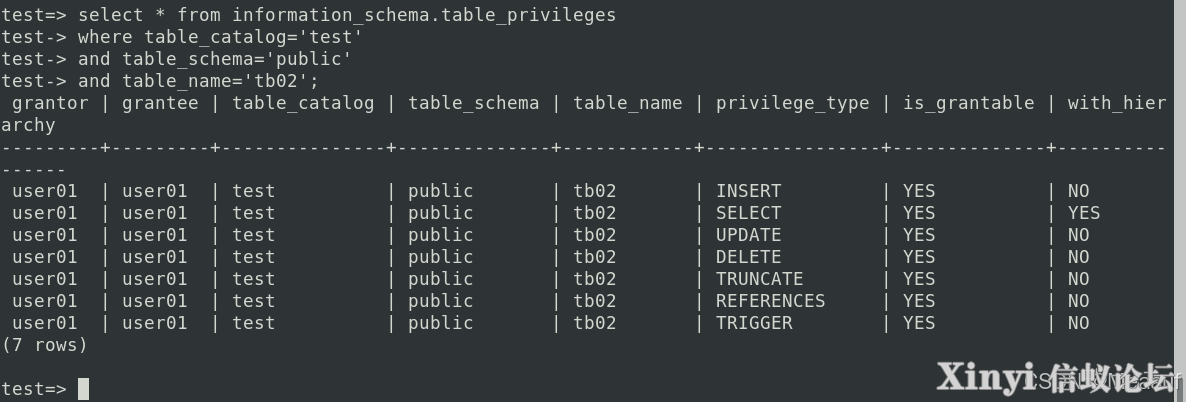1186x402 pixels.
Task: Click the INSERT privilege entry
Action: coord(749,191)
